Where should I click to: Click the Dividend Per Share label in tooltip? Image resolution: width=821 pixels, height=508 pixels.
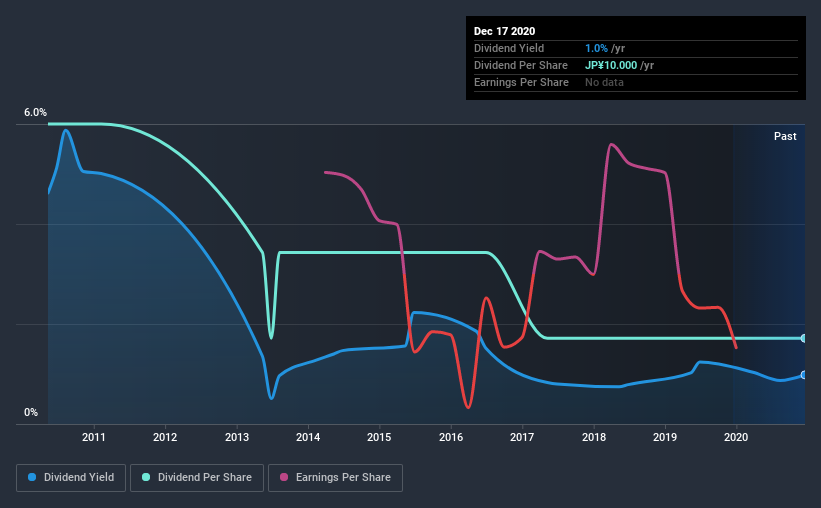point(520,65)
